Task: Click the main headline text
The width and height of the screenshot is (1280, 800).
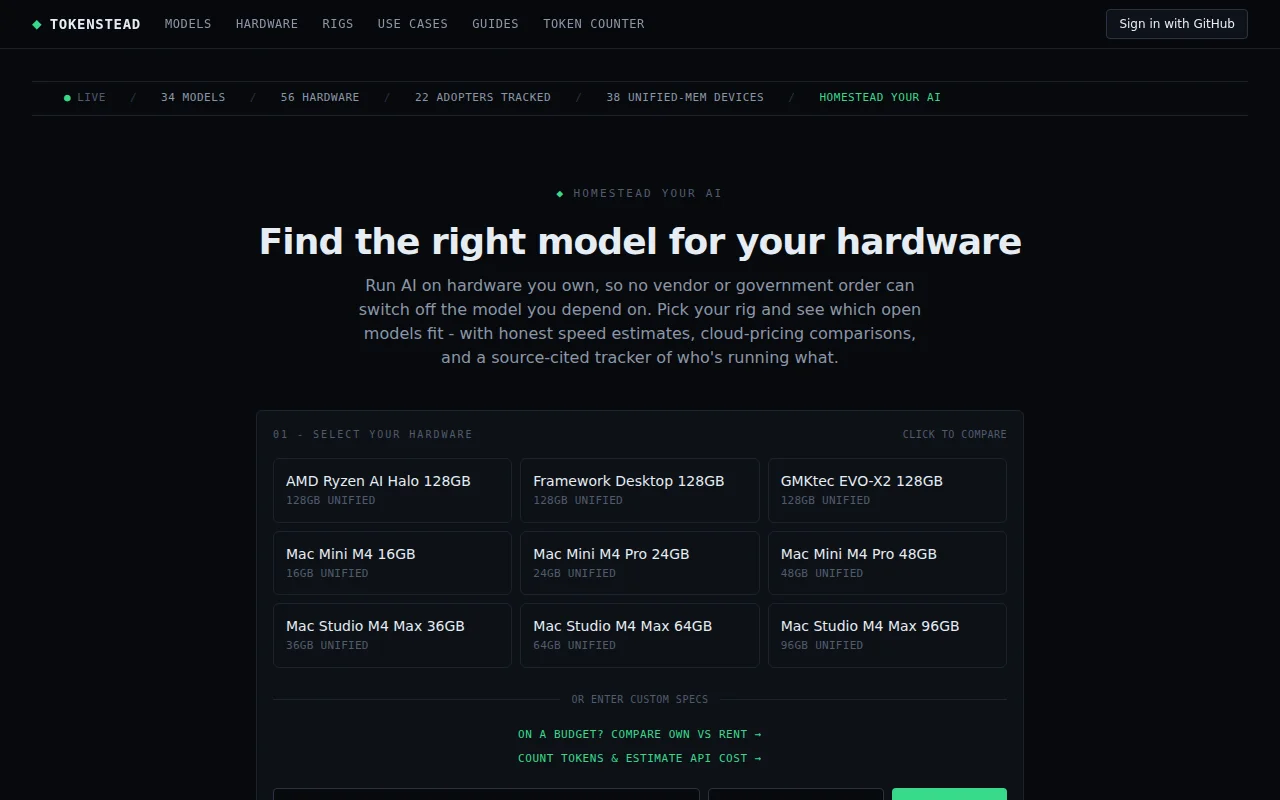Action: pos(640,242)
